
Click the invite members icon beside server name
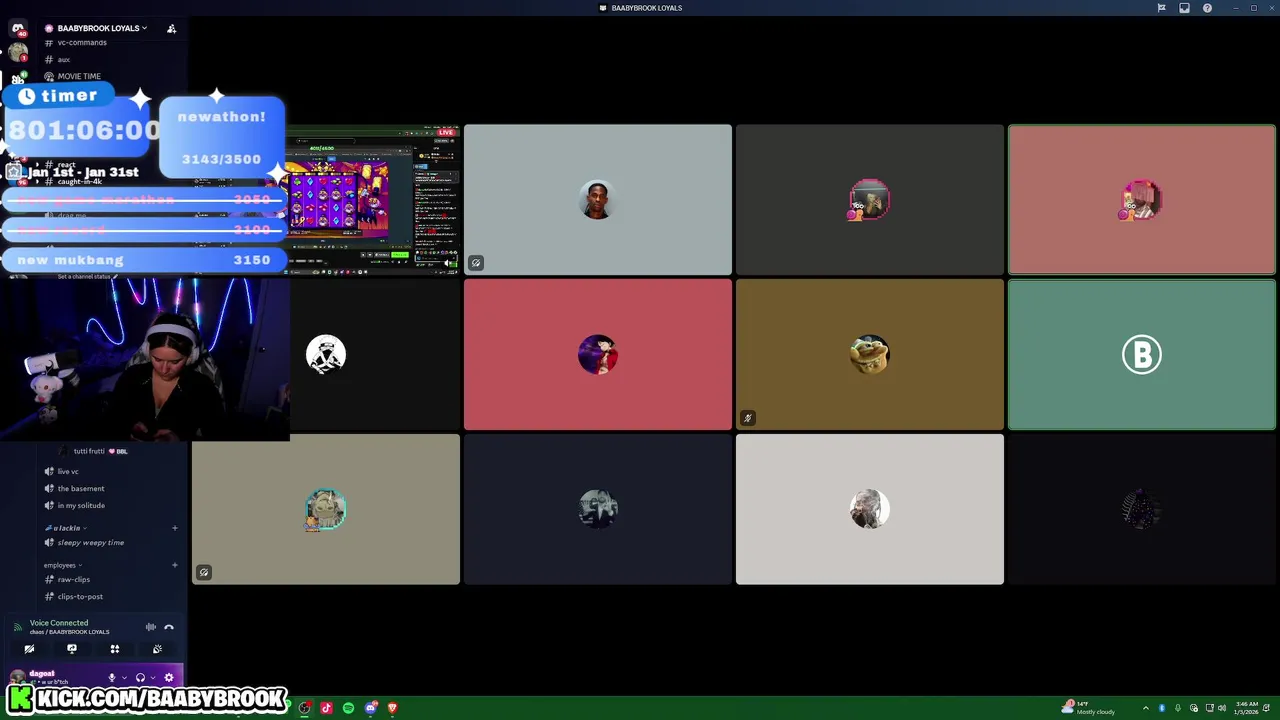pyautogui.click(x=171, y=28)
